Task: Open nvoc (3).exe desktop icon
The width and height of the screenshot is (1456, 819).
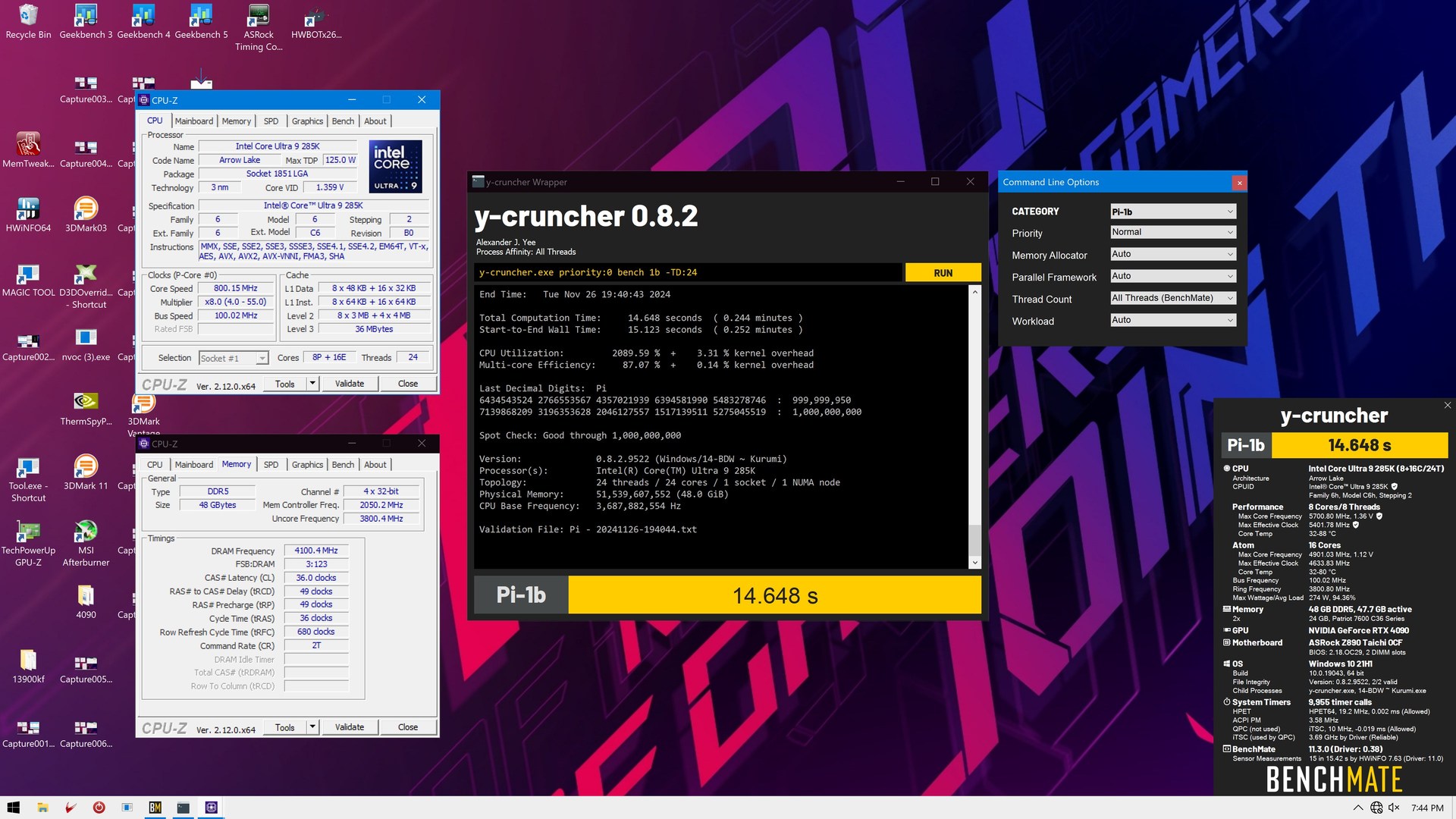Action: pyautogui.click(x=86, y=344)
